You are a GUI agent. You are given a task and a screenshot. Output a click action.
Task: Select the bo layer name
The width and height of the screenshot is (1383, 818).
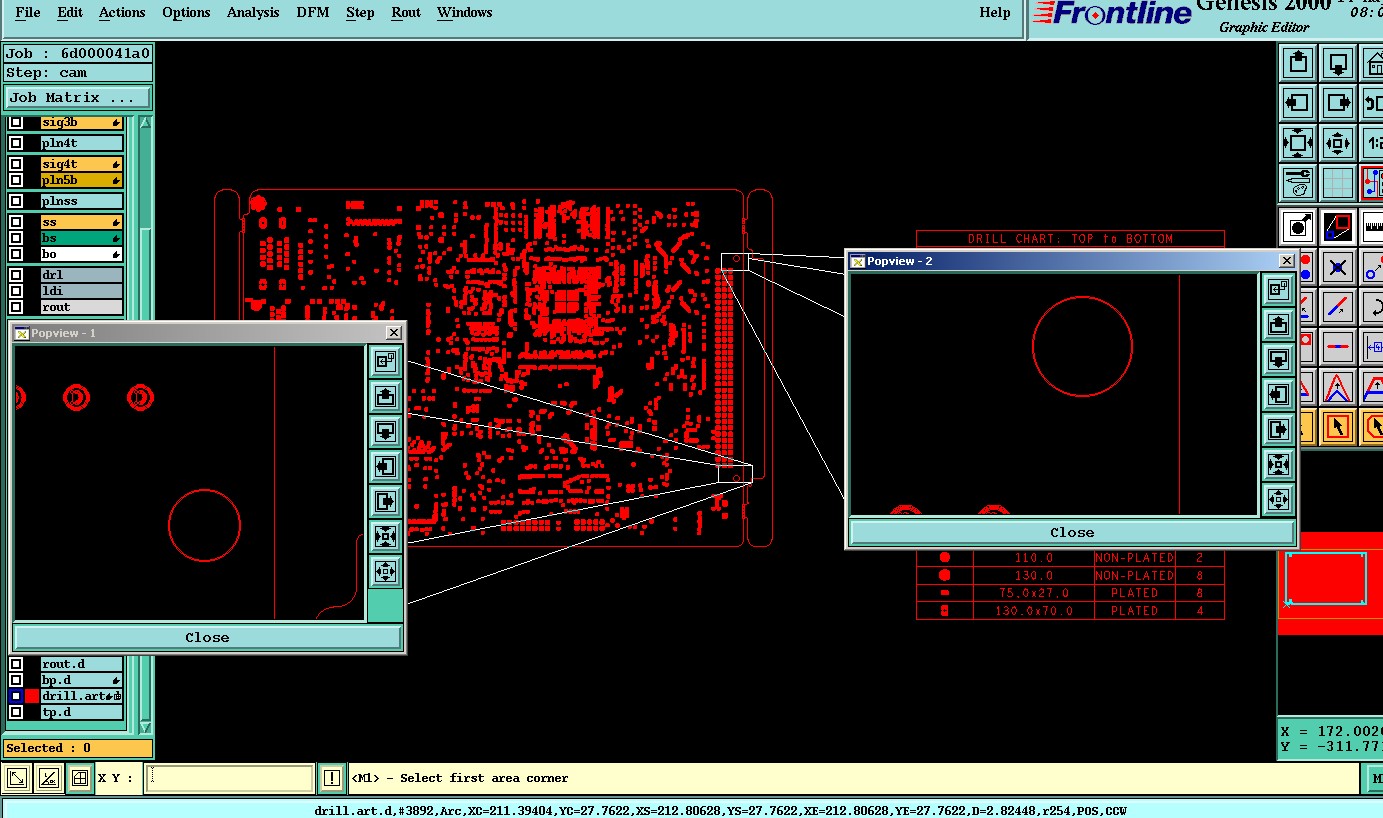82,254
